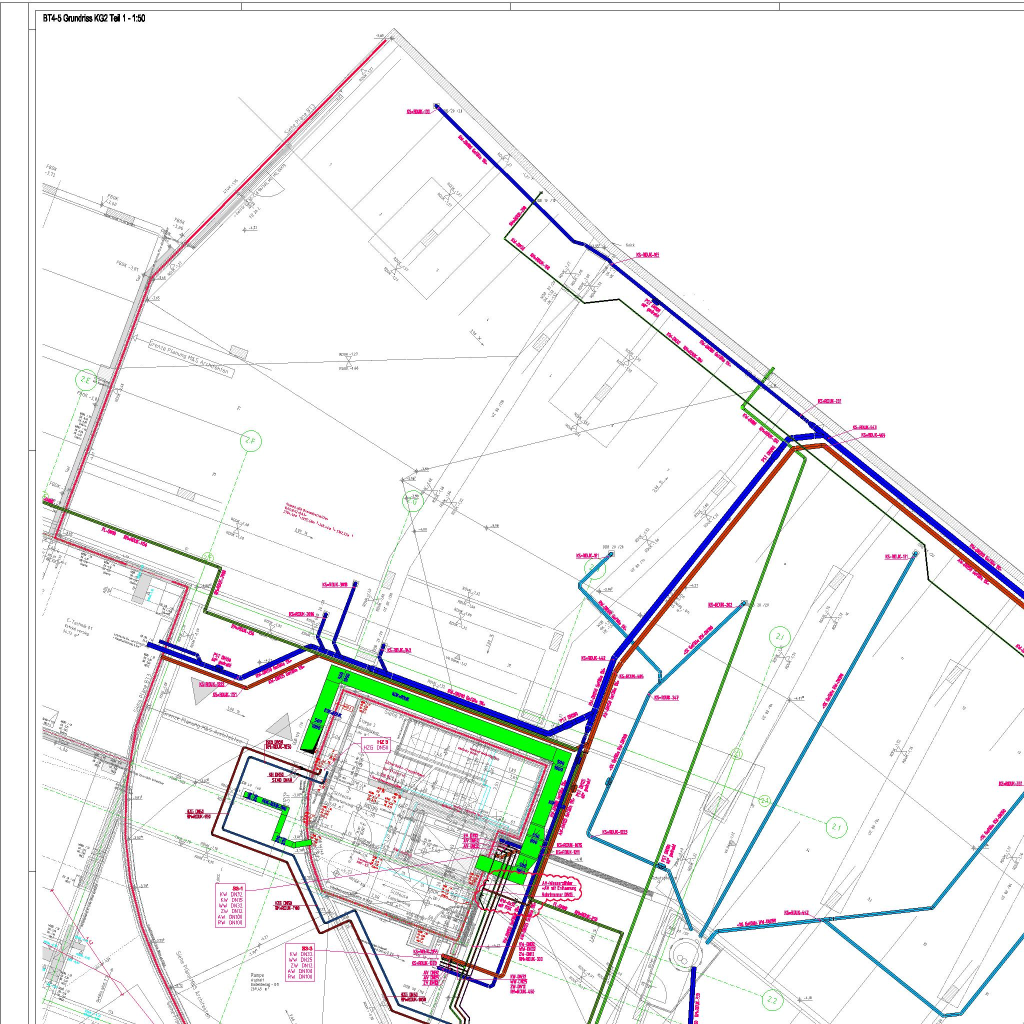Screen dimensions: 1024x1024
Task: Select the green axis marker circle 2.E
Action: (87, 380)
